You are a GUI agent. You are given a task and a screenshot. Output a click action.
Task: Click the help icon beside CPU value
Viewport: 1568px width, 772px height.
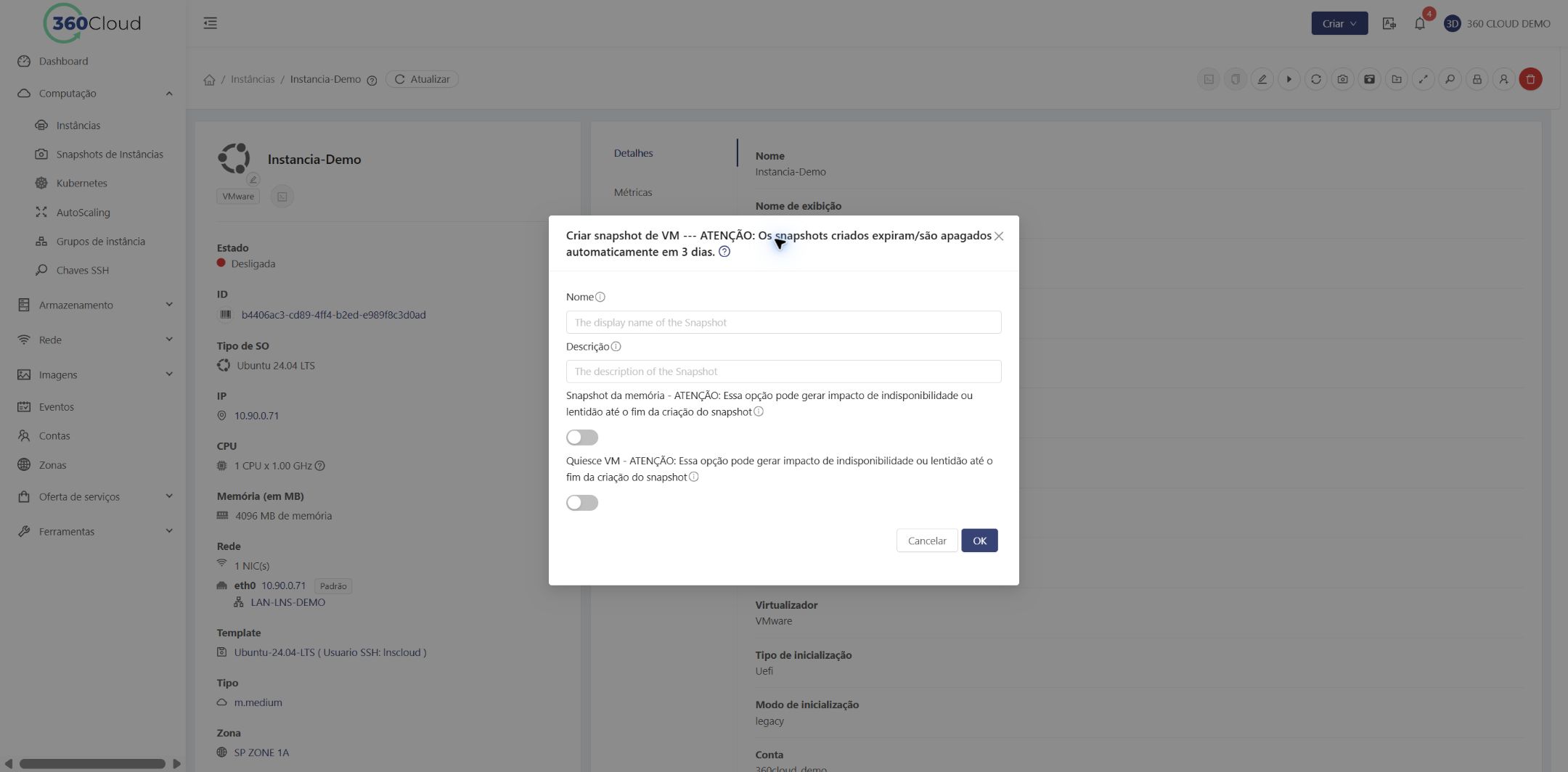(x=319, y=466)
